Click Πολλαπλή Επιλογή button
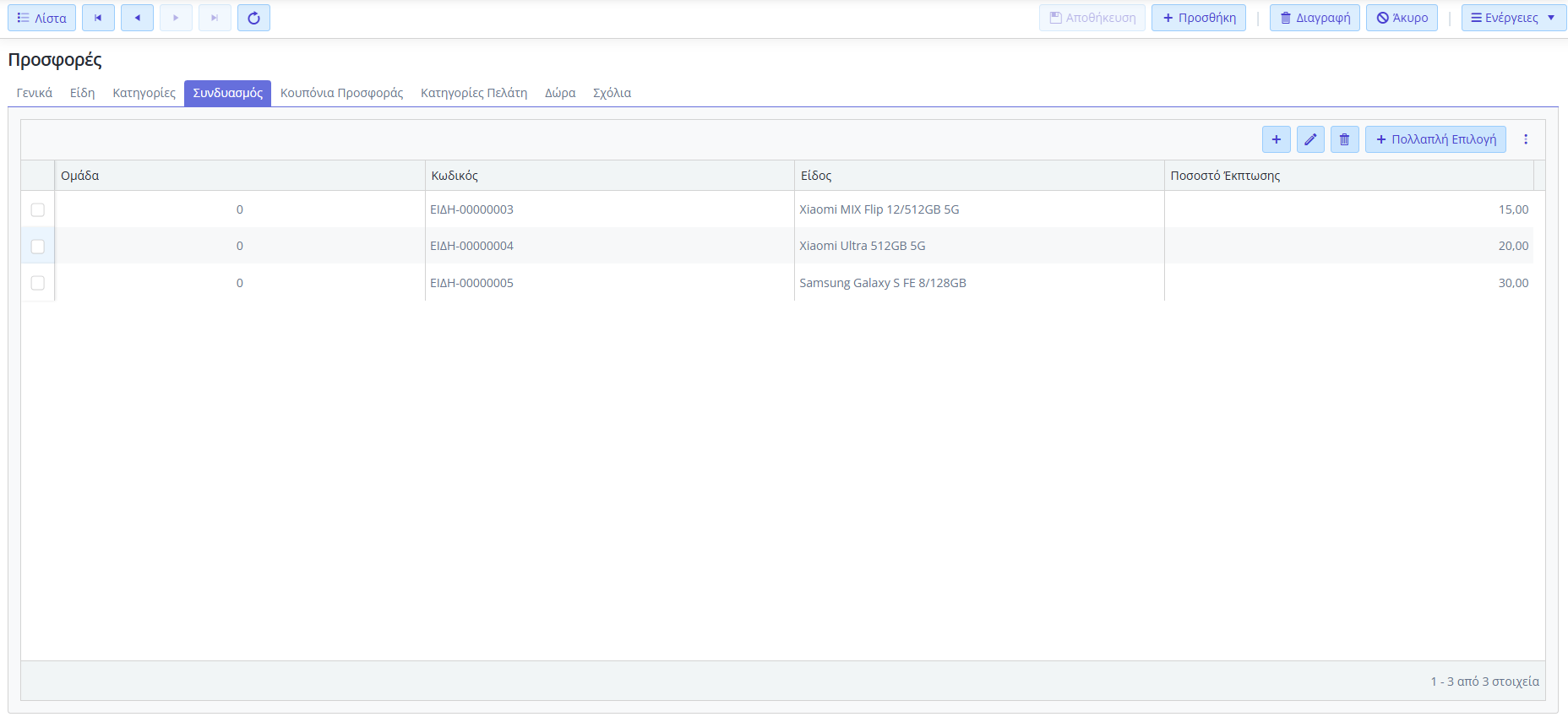This screenshot has width=1568, height=717. [1435, 139]
